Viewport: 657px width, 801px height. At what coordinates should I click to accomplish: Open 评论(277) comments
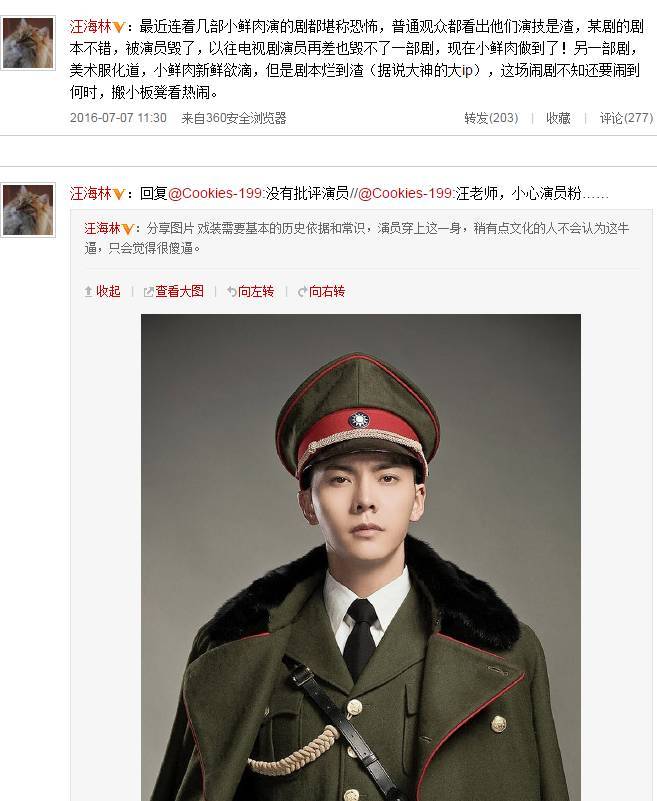click(x=626, y=118)
